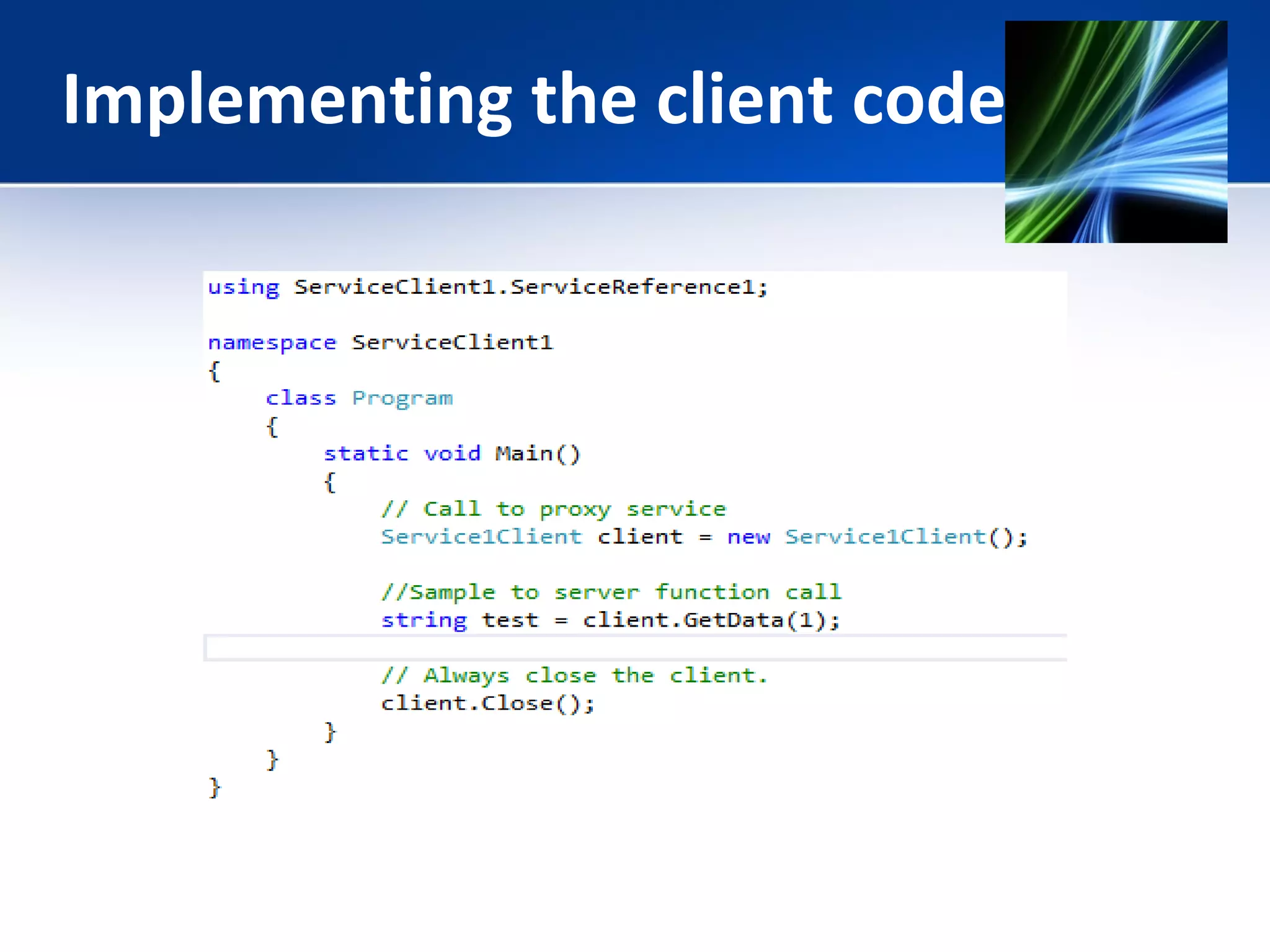Click the comment '//Sample to server function call'
1270x952 pixels.
point(611,593)
